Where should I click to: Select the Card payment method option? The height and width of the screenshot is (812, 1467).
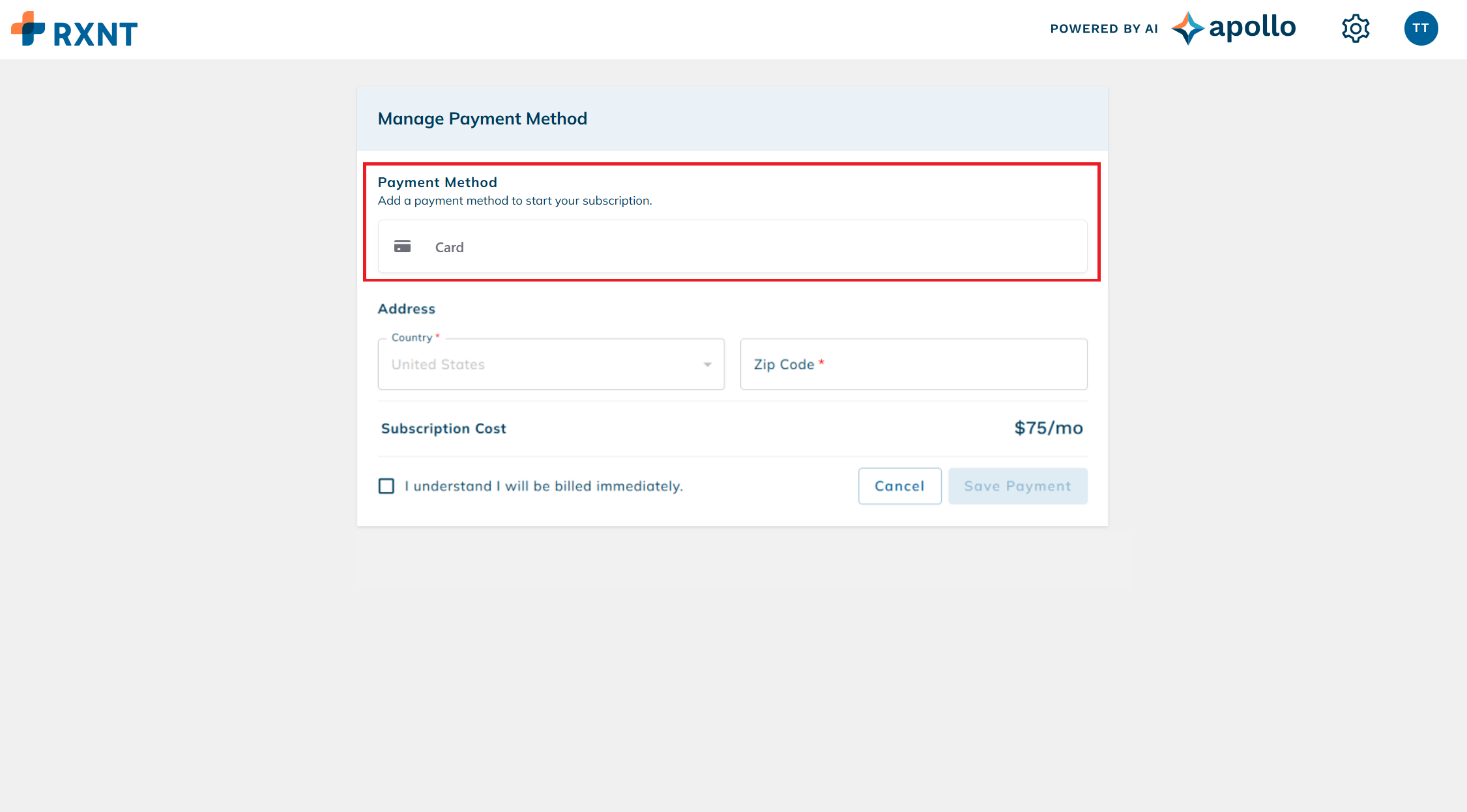click(x=732, y=246)
